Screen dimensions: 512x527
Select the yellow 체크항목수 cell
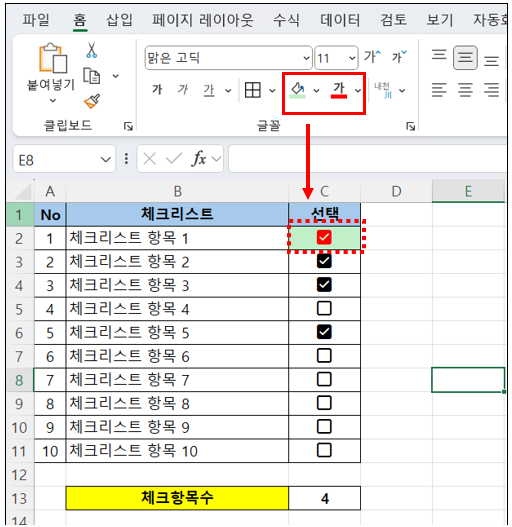(x=177, y=498)
